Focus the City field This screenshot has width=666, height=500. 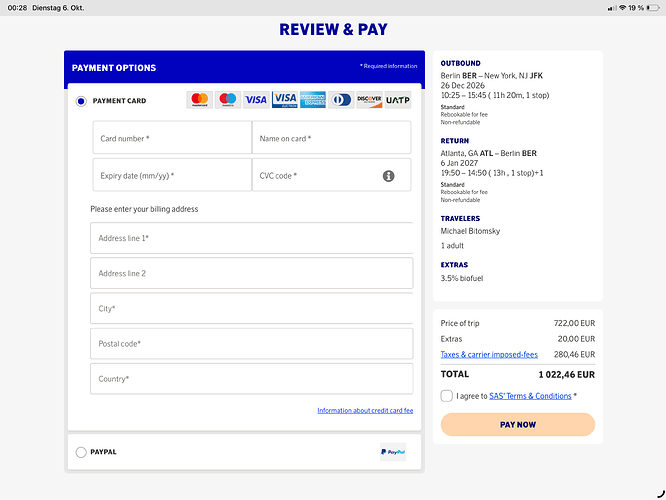[x=251, y=308]
